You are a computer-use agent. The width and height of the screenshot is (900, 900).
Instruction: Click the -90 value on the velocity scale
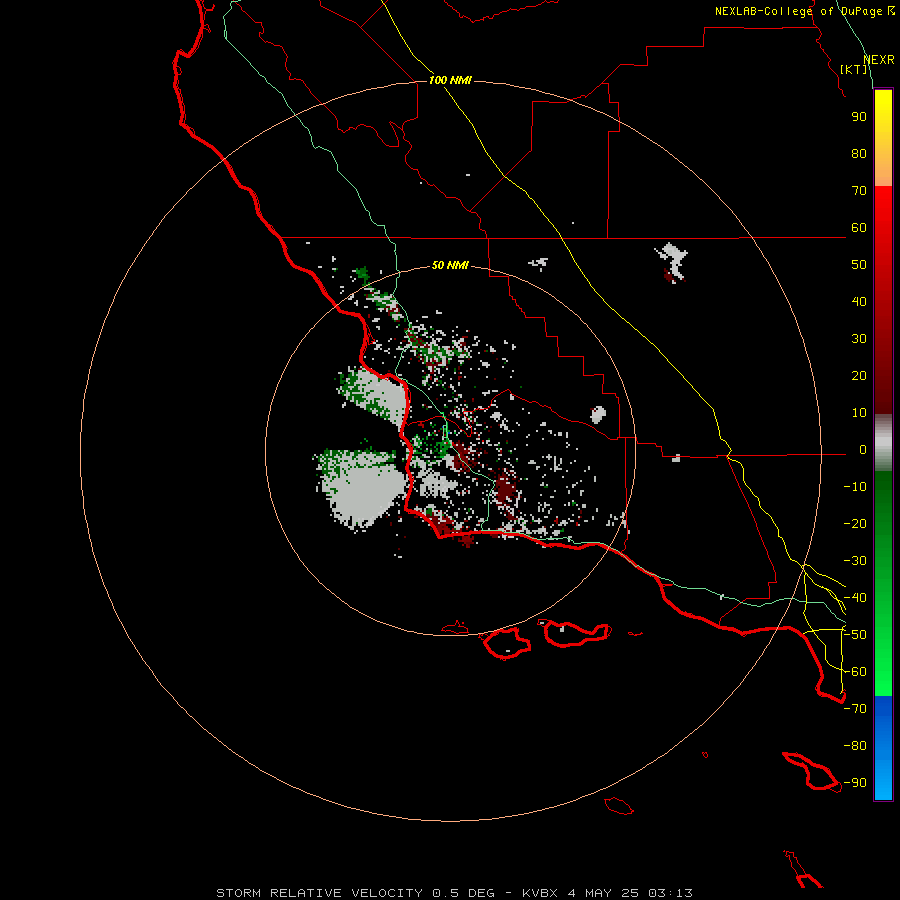[855, 783]
